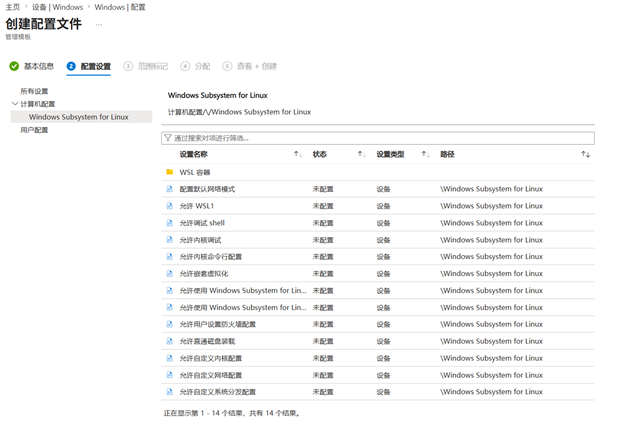Click the 路径 column header
Screen dimensions: 630x424
coord(447,154)
